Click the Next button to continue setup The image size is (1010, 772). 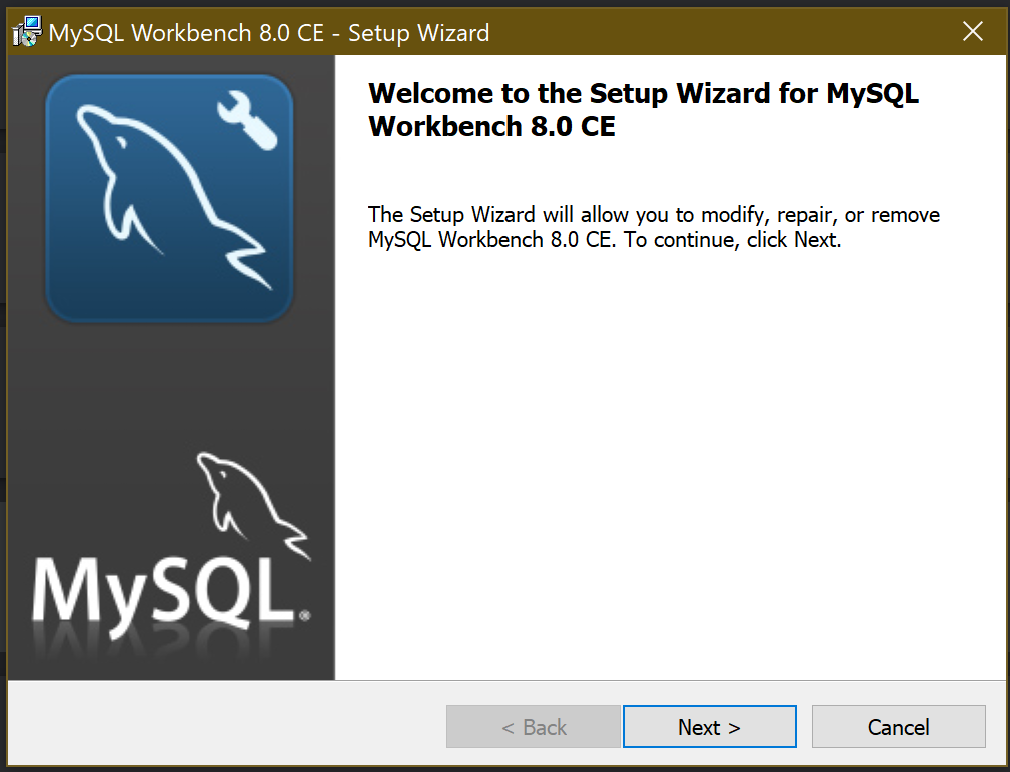pyautogui.click(x=709, y=726)
